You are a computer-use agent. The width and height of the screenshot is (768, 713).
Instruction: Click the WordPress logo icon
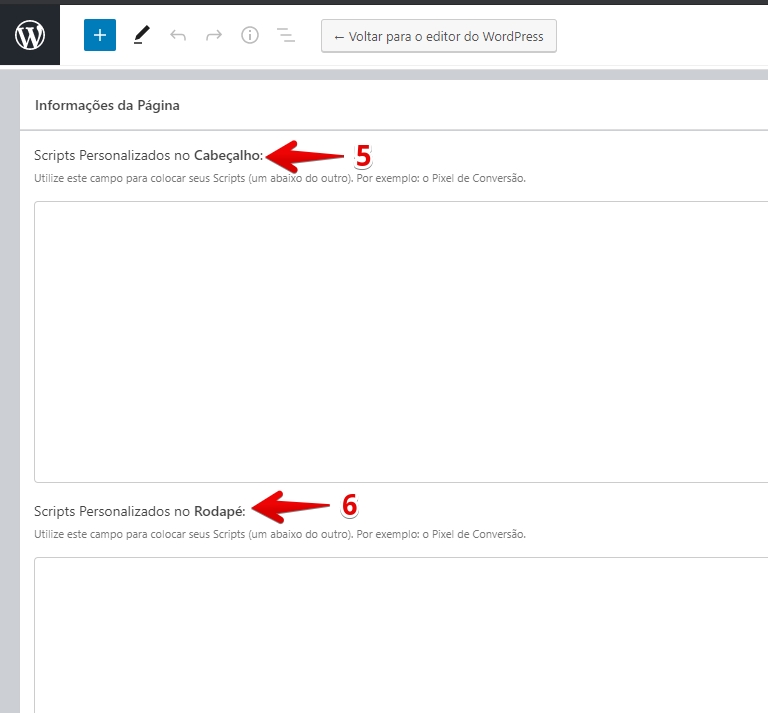(30, 36)
